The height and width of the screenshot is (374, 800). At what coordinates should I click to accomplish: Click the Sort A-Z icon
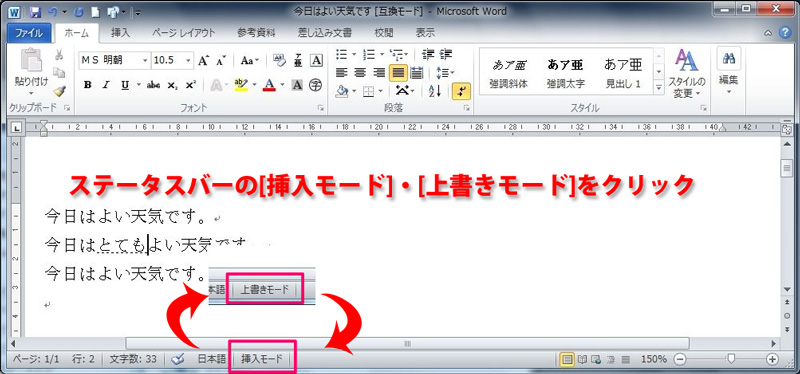(x=435, y=91)
